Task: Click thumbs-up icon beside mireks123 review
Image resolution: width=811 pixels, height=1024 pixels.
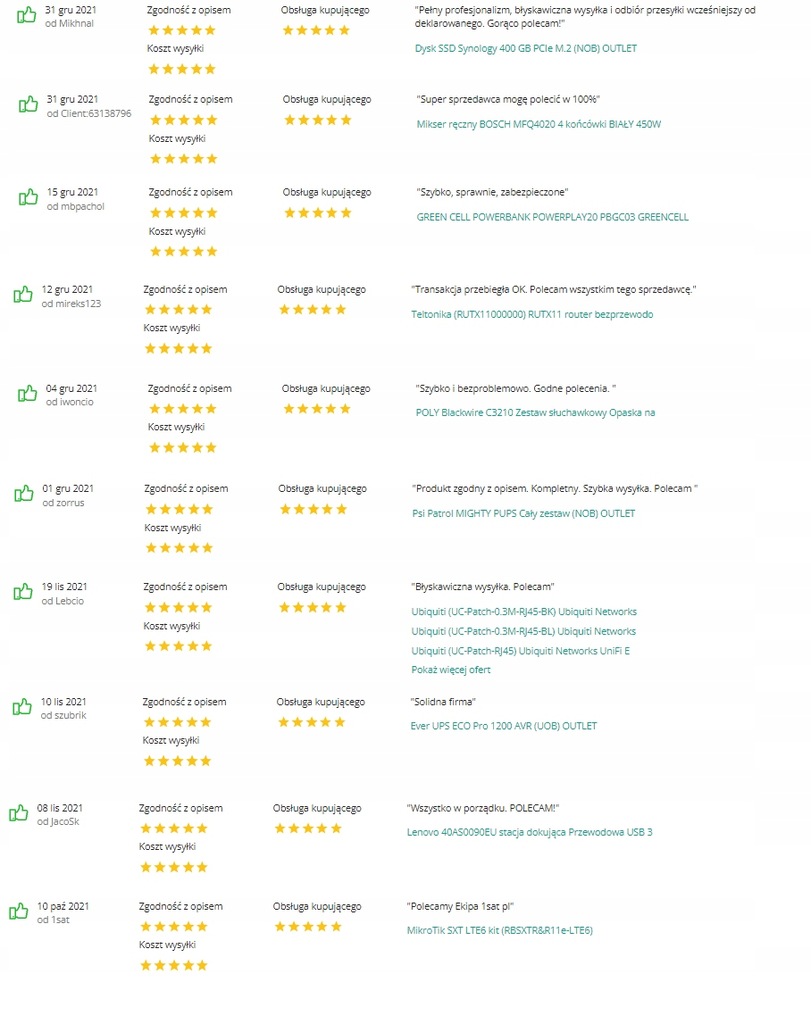Action: [x=23, y=295]
